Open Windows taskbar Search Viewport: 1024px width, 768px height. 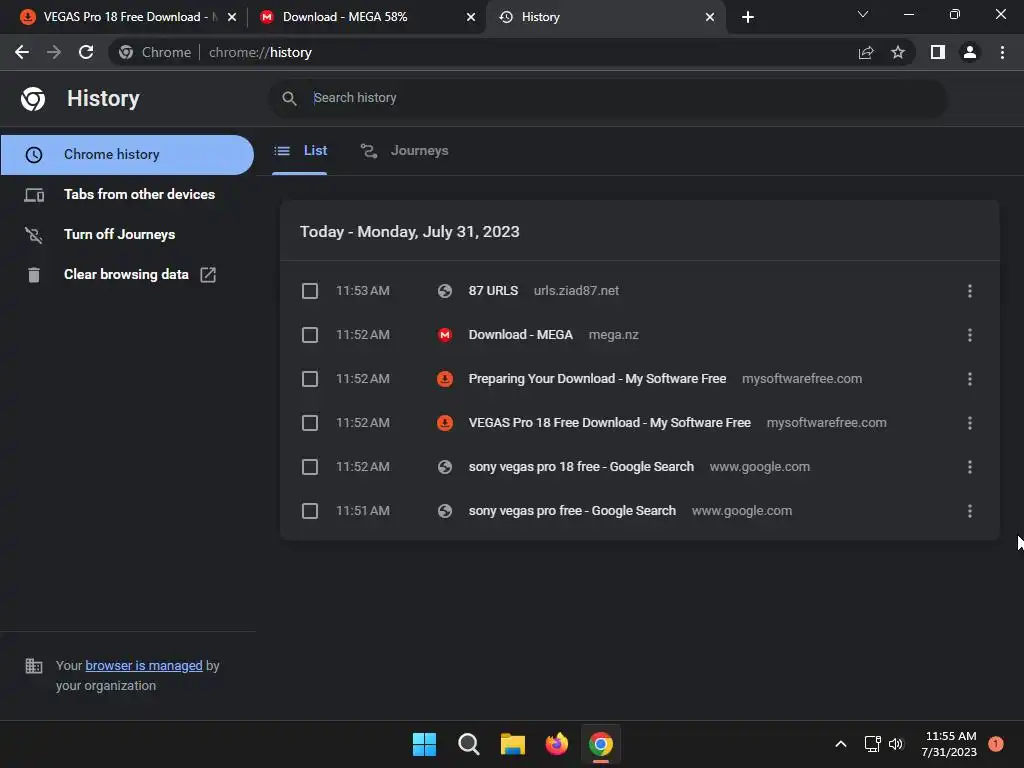click(x=468, y=744)
